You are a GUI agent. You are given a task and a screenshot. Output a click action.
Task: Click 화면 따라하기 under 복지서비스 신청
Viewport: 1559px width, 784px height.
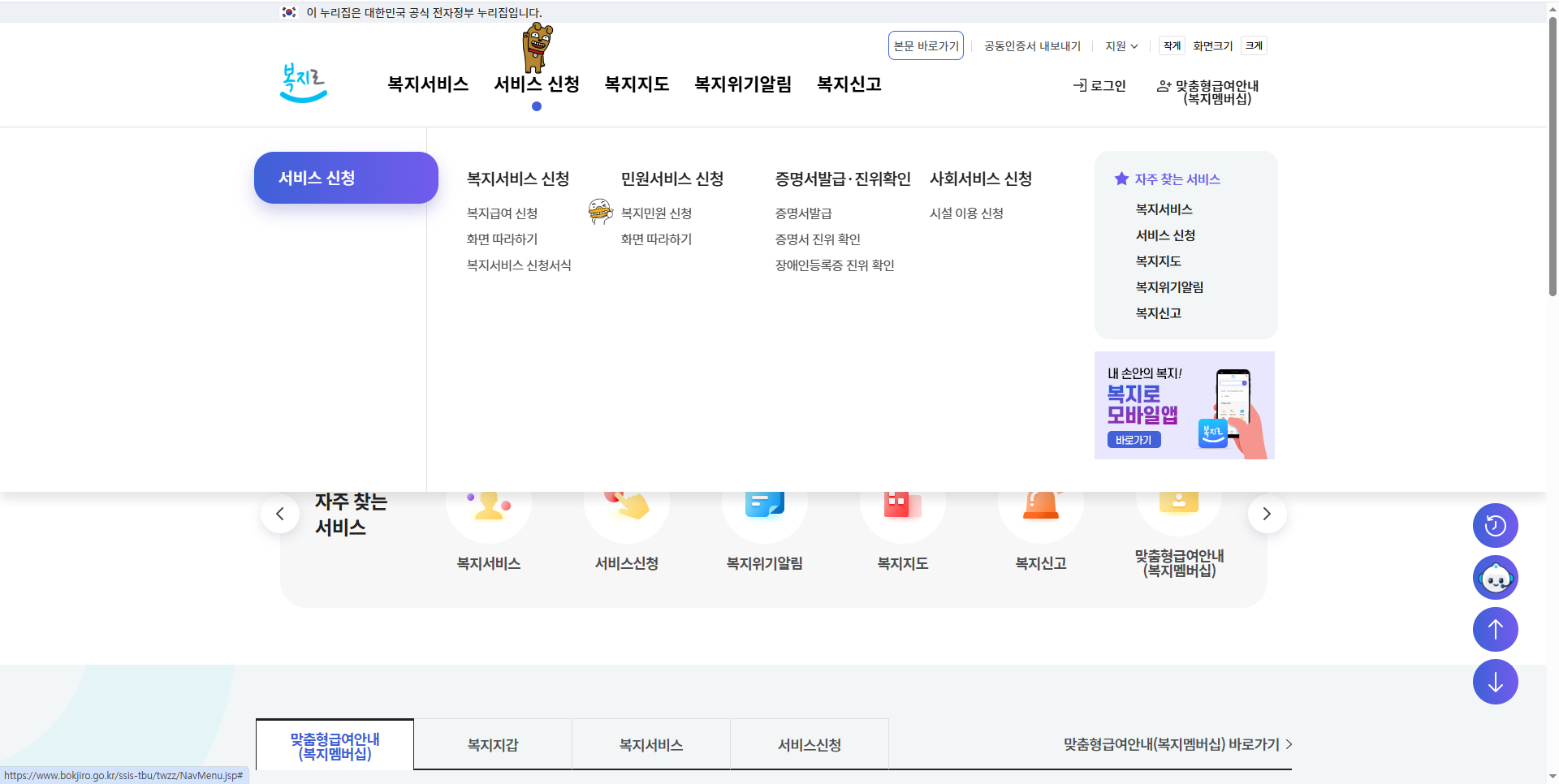pyautogui.click(x=502, y=239)
